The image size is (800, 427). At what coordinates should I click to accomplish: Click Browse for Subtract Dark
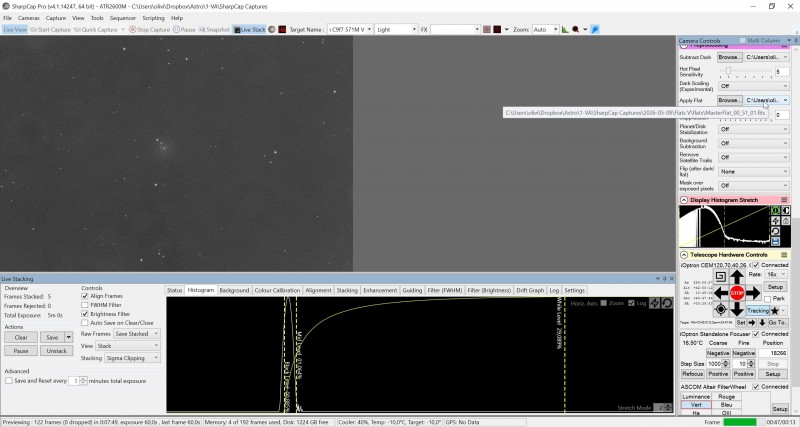click(x=729, y=57)
